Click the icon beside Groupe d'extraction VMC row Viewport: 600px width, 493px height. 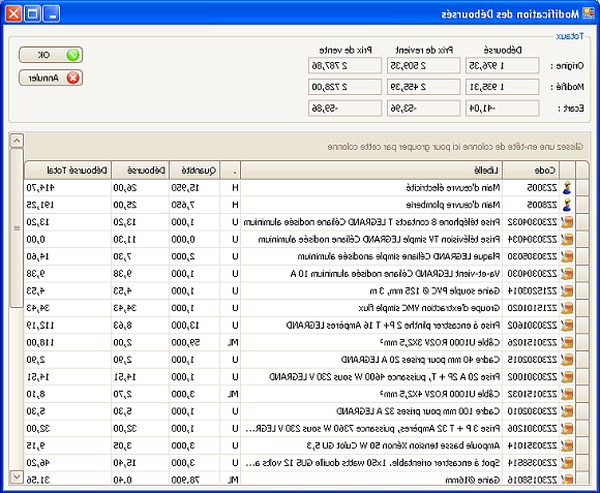point(567,307)
